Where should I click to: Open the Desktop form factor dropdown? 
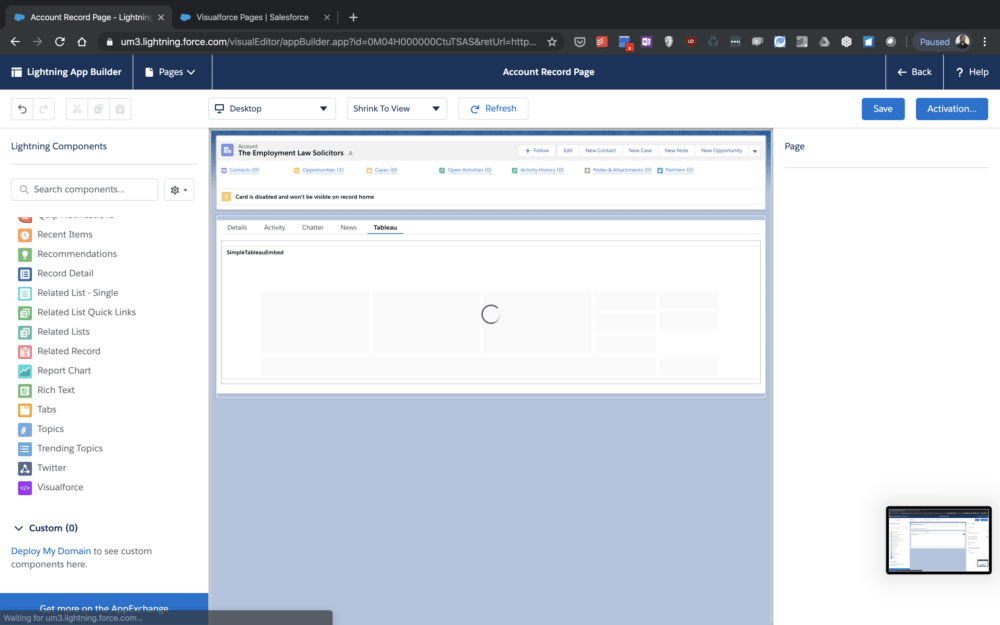272,109
